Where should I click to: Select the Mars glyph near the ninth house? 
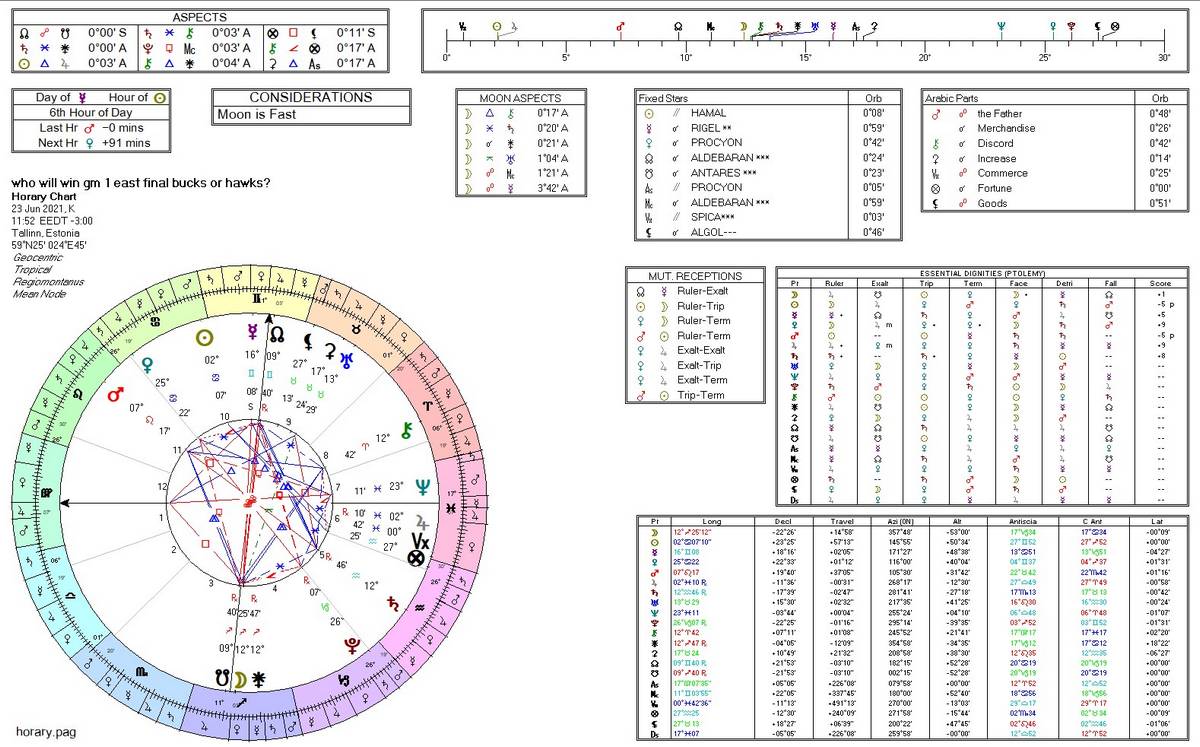click(114, 393)
